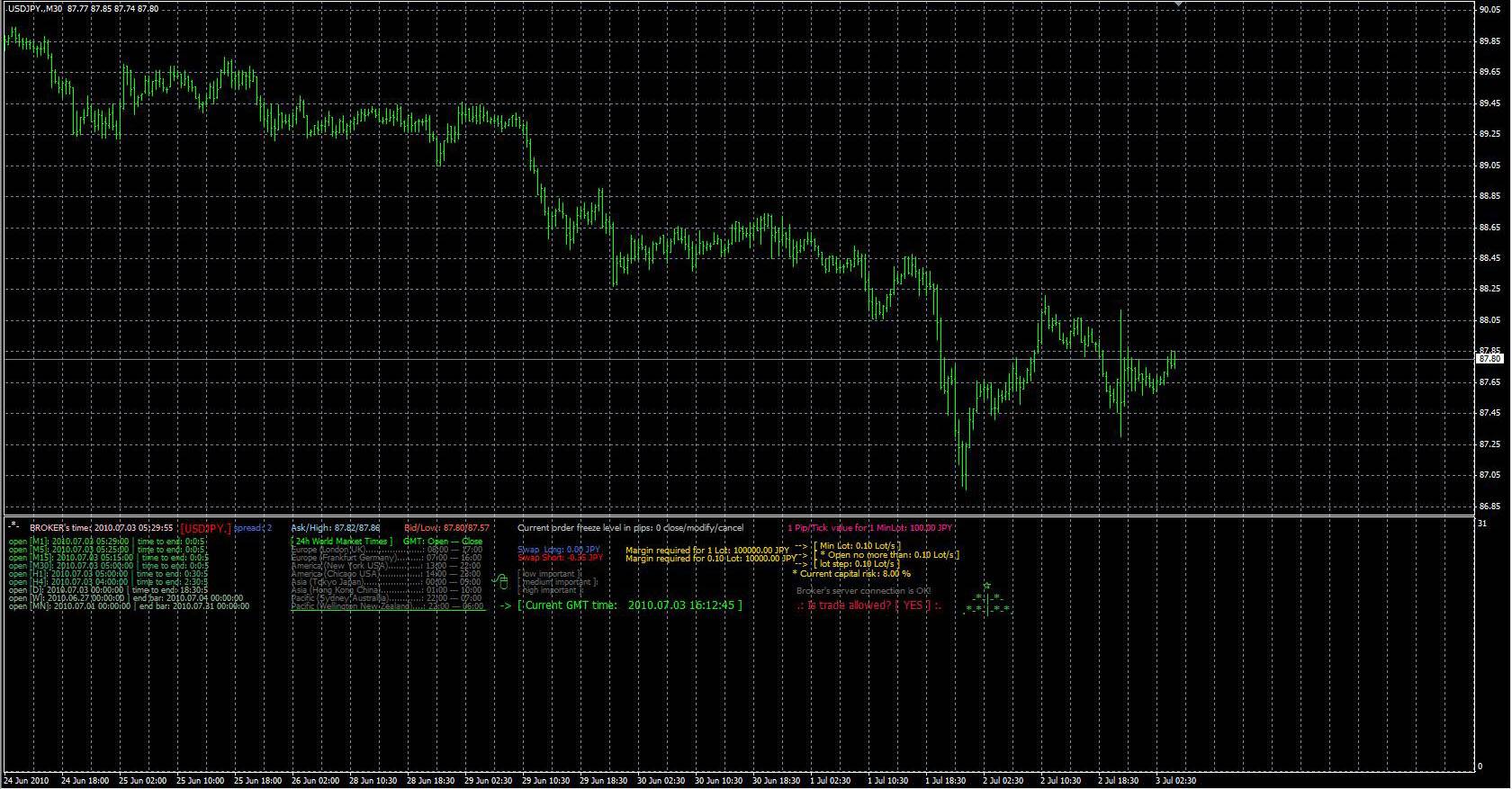The height and width of the screenshot is (789, 1512).
Task: Click the [ high important ] bracket label
Action: point(550,590)
